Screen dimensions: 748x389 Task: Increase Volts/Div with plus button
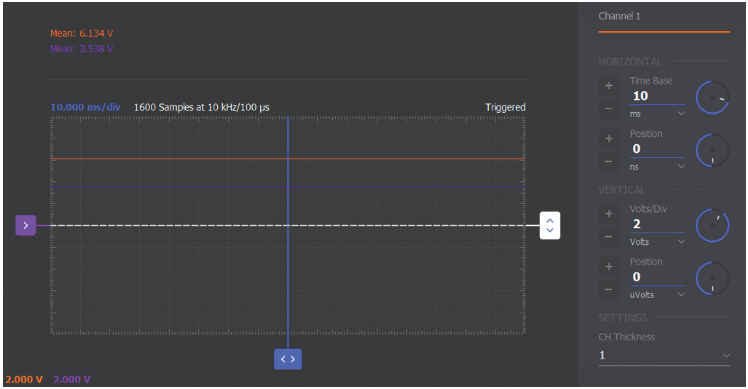coord(609,214)
